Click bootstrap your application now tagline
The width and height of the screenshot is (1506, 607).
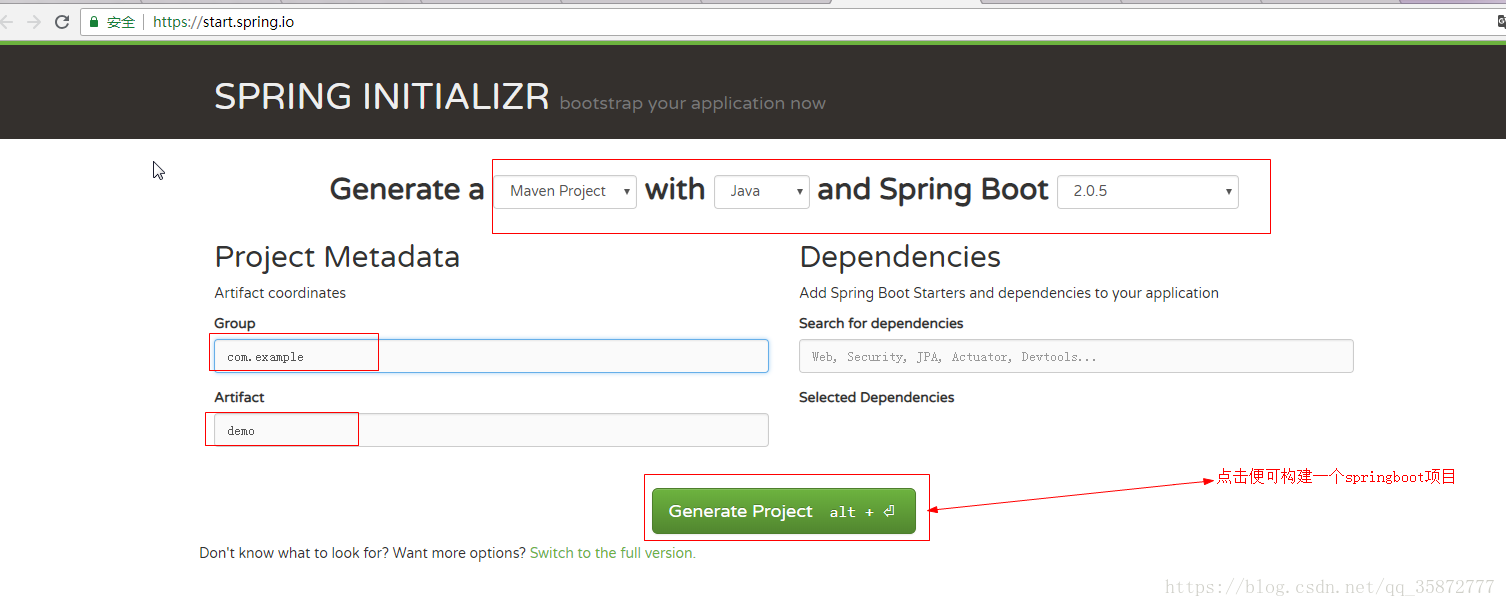693,103
